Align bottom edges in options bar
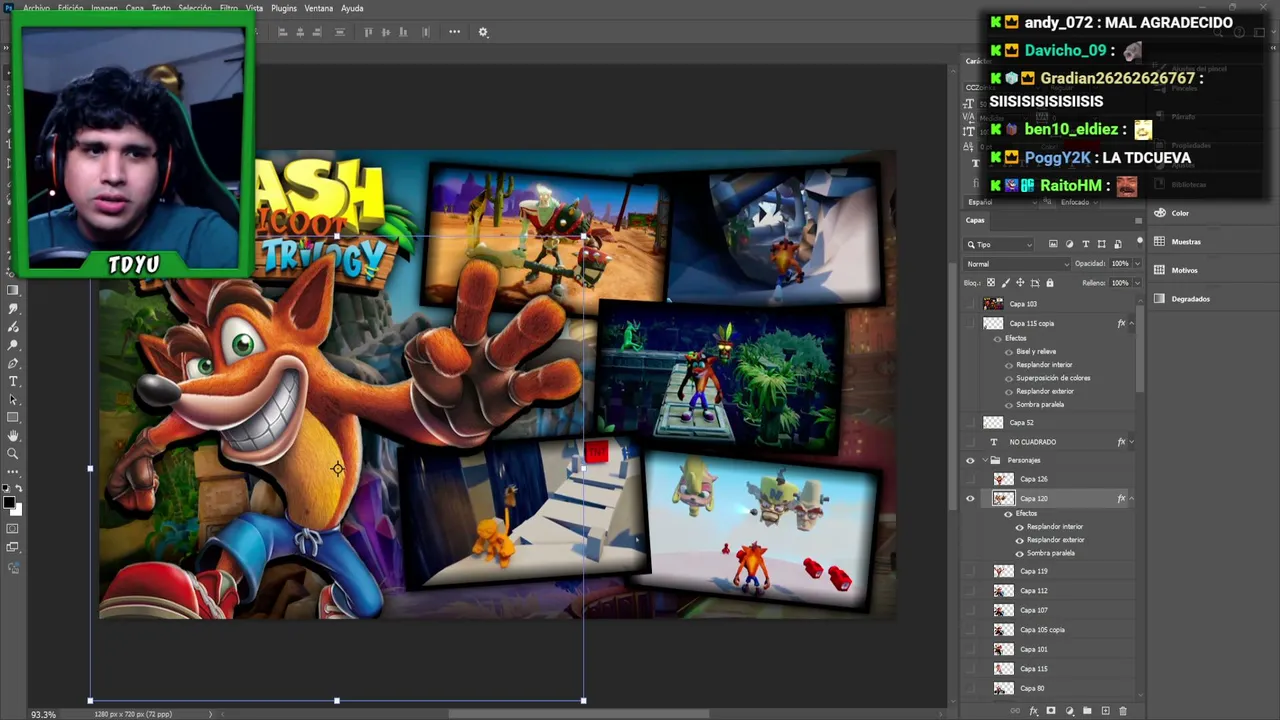Image resolution: width=1280 pixels, height=720 pixels. (x=404, y=32)
